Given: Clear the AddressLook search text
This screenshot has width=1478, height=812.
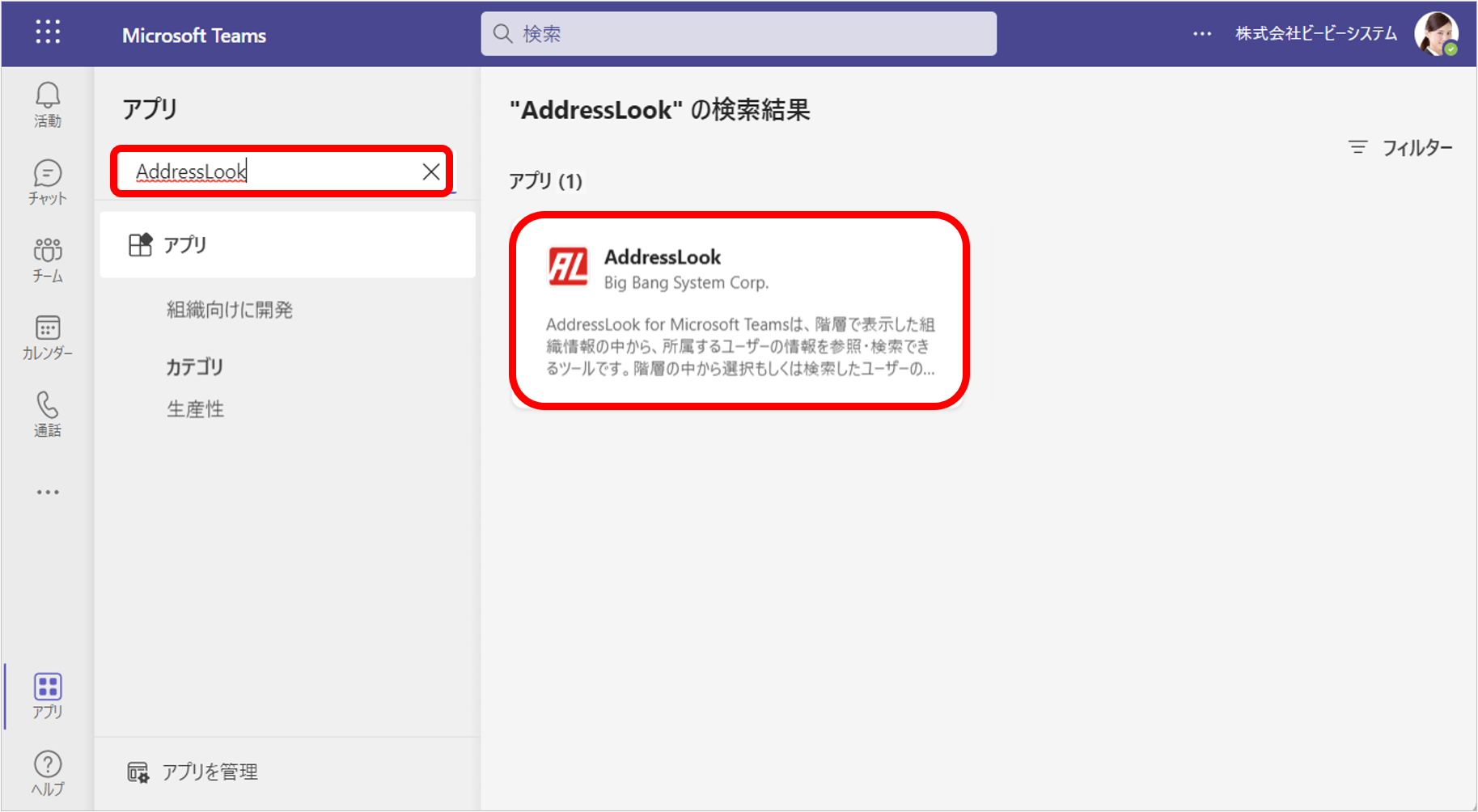Looking at the screenshot, I should (x=430, y=171).
